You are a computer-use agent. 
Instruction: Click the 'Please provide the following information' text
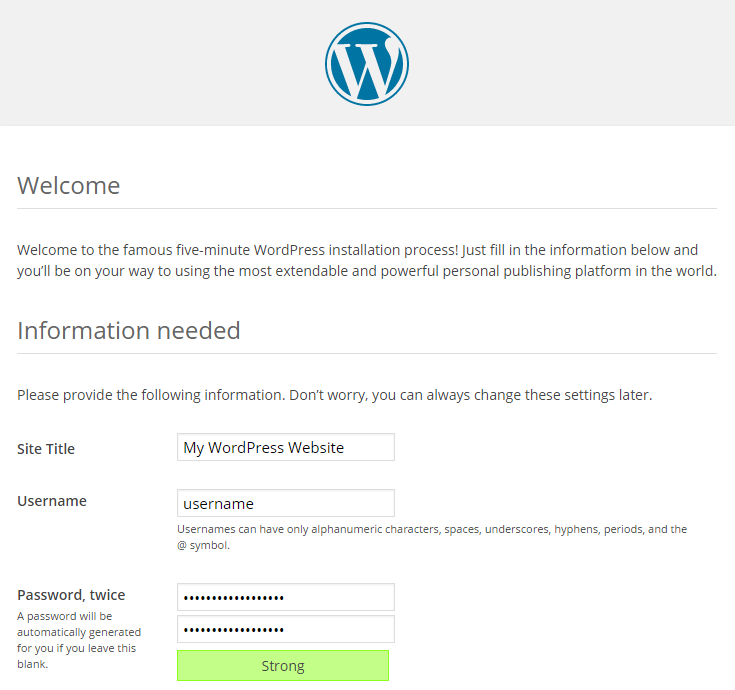(x=335, y=395)
